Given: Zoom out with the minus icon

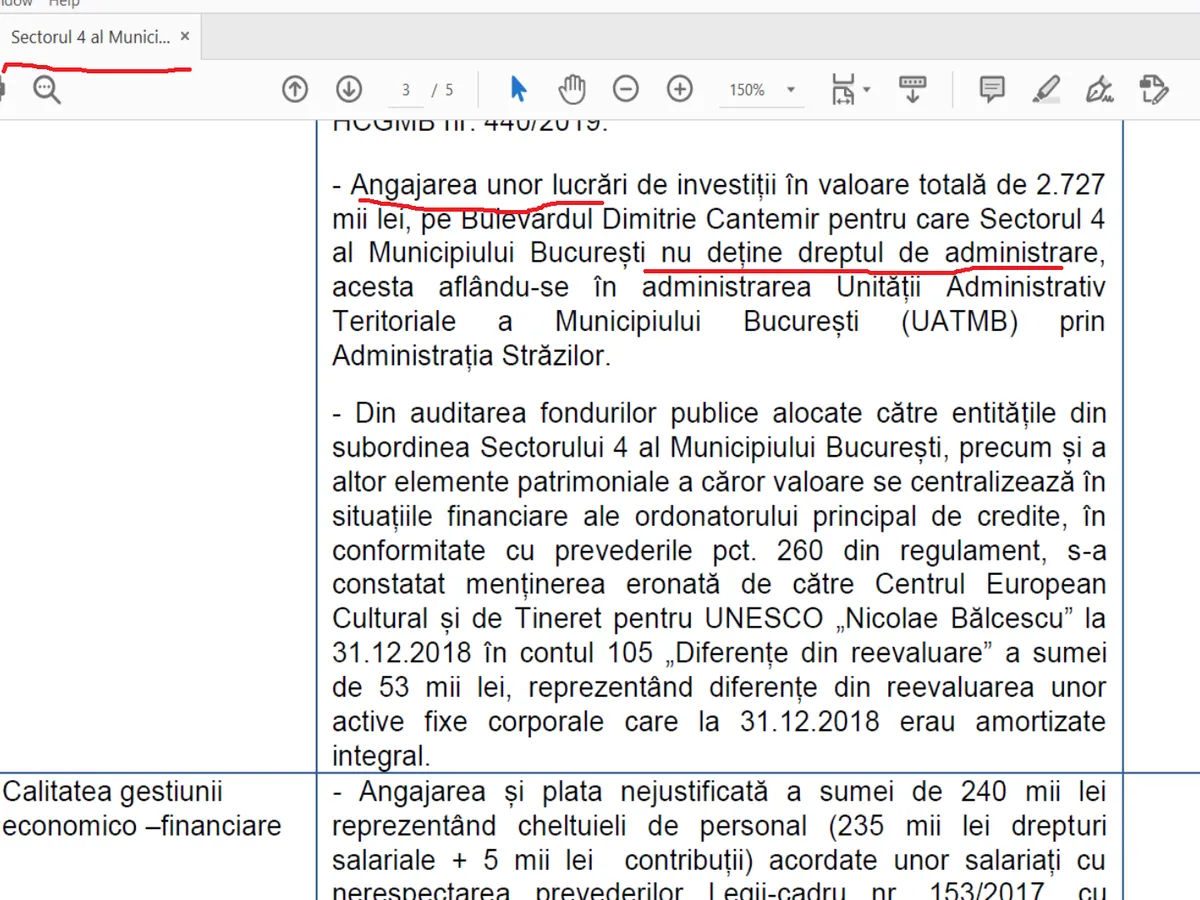Looking at the screenshot, I should click(x=626, y=90).
